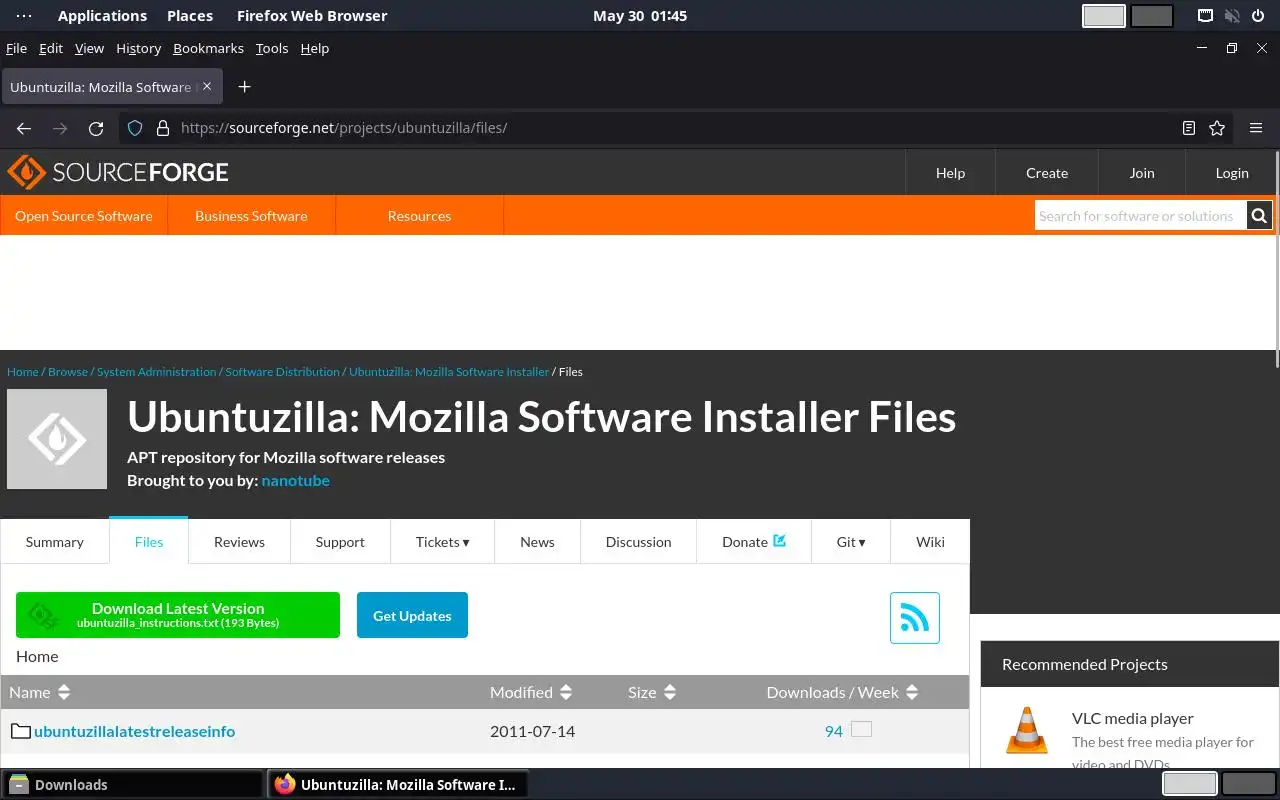Screen dimensions: 1280x800
Task: Open the Discussion tab
Action: point(638,542)
